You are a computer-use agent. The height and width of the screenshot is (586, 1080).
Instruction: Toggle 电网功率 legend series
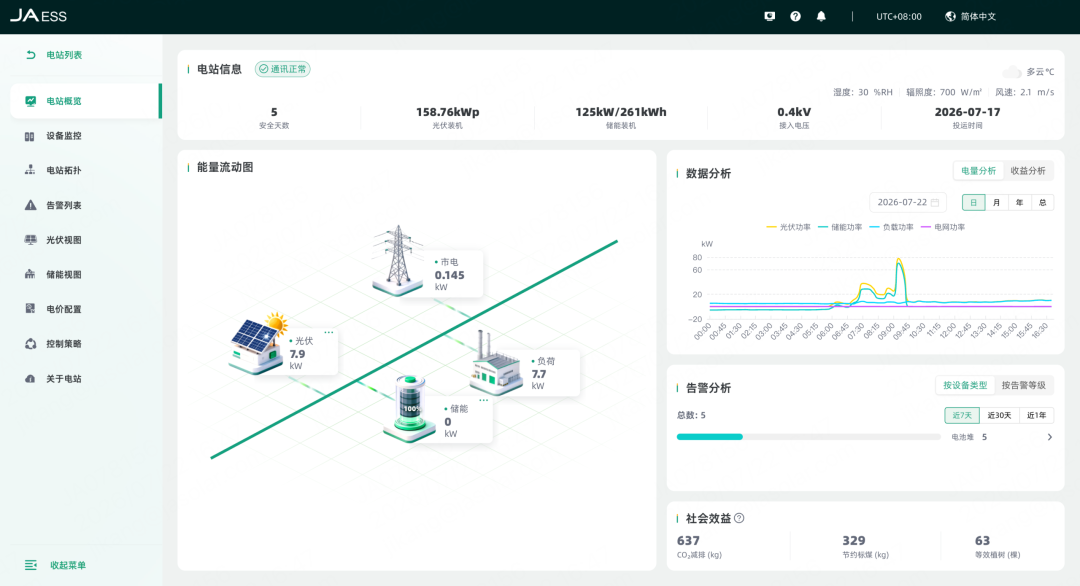click(x=943, y=227)
